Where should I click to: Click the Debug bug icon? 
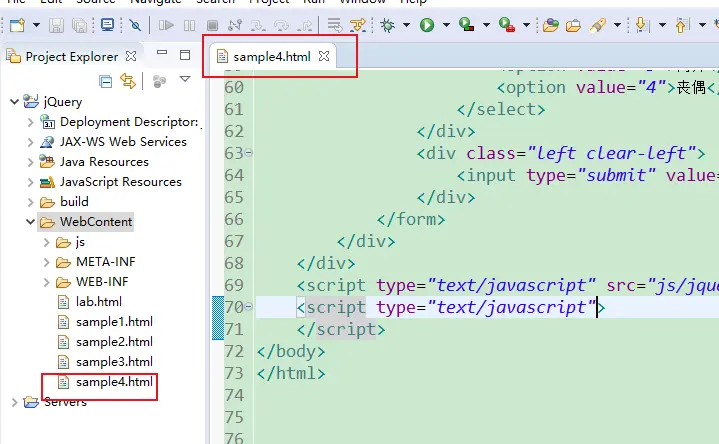pos(388,24)
